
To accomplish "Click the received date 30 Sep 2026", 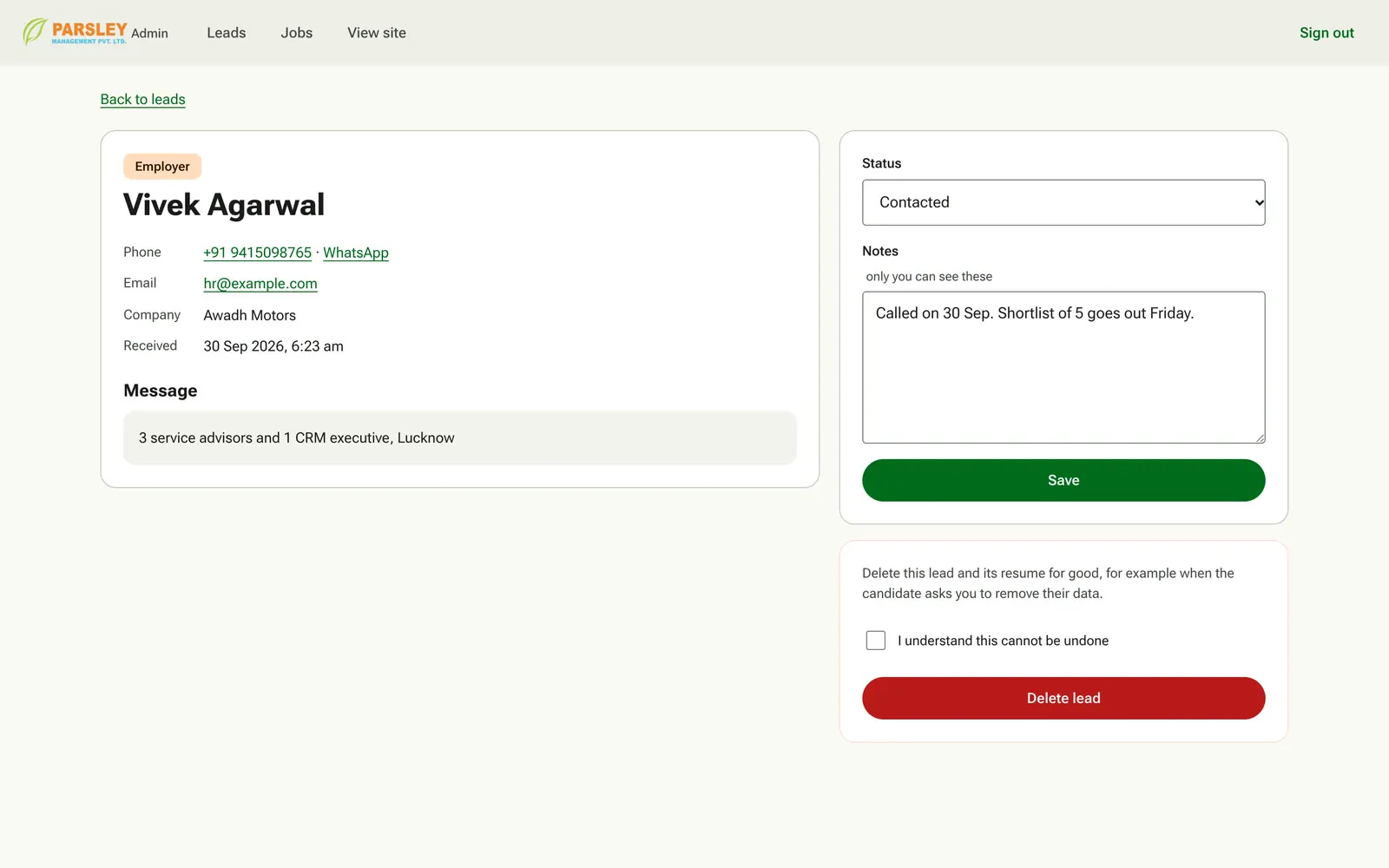I will [273, 346].
